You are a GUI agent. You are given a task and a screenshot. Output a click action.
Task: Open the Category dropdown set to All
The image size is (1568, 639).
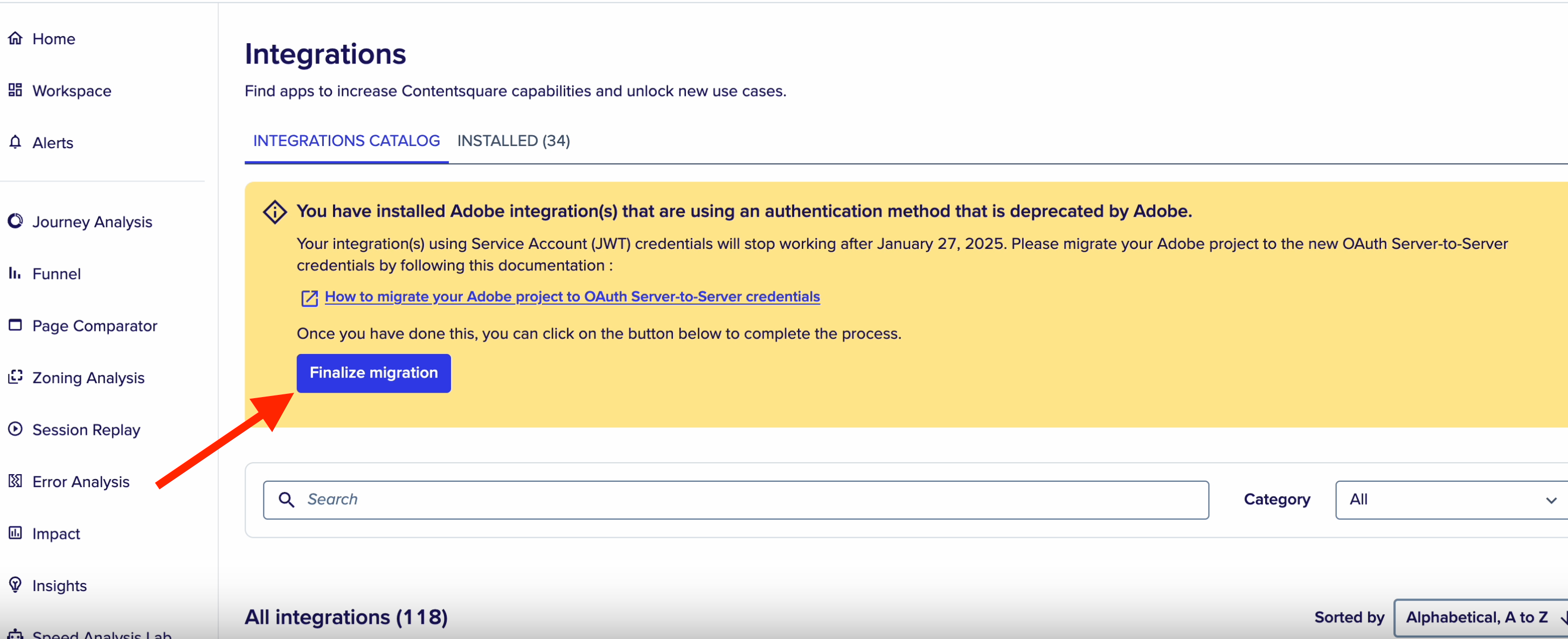tap(1452, 499)
